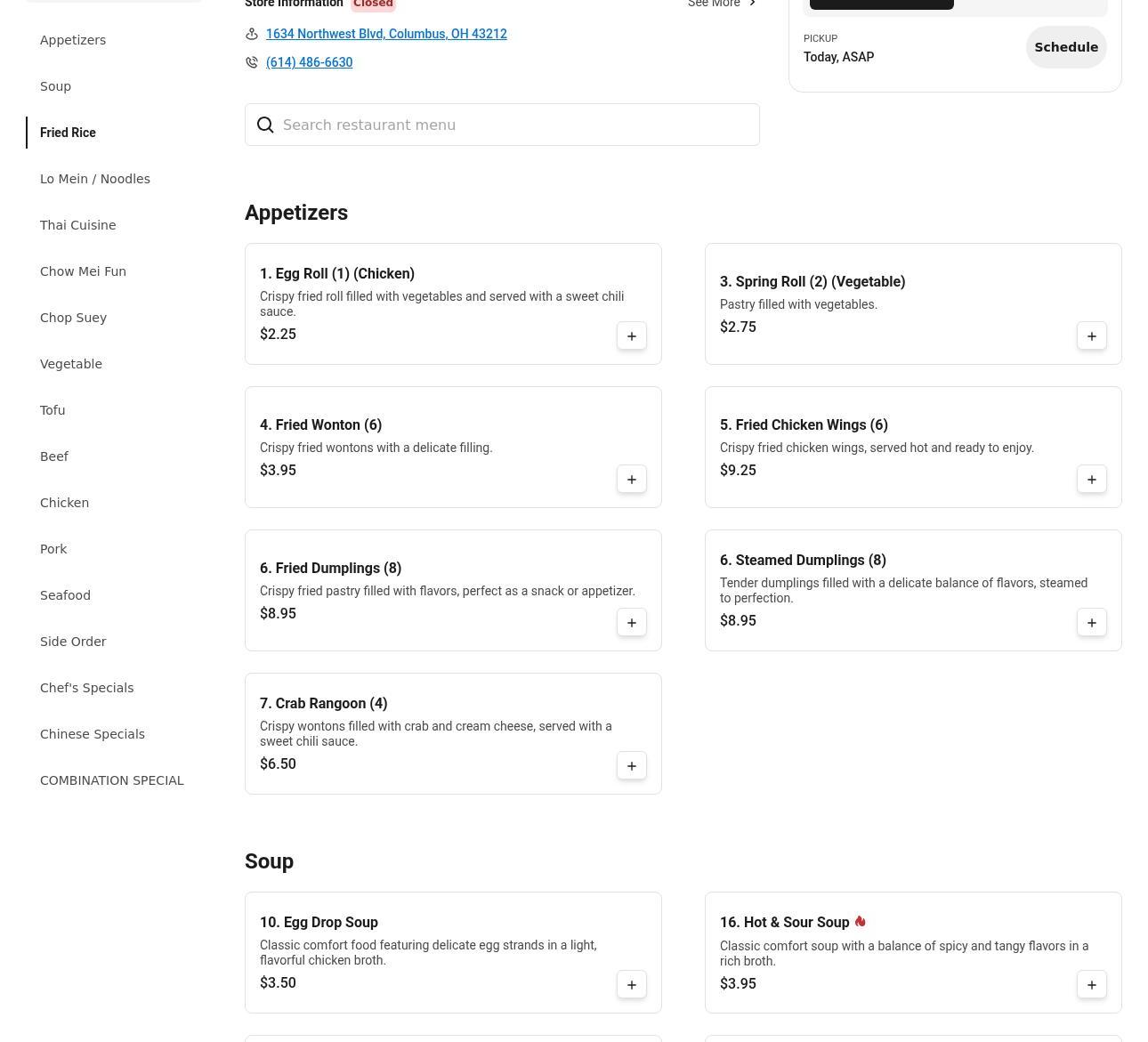Click the spicy flame icon on Hot & Sour Soup
1148x1042 pixels.
pos(860,922)
